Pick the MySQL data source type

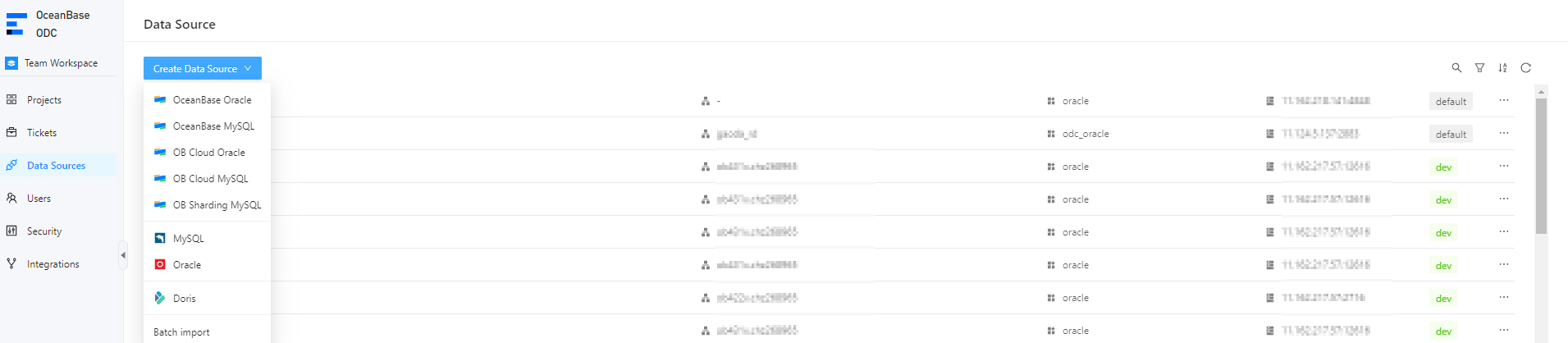pyautogui.click(x=188, y=239)
